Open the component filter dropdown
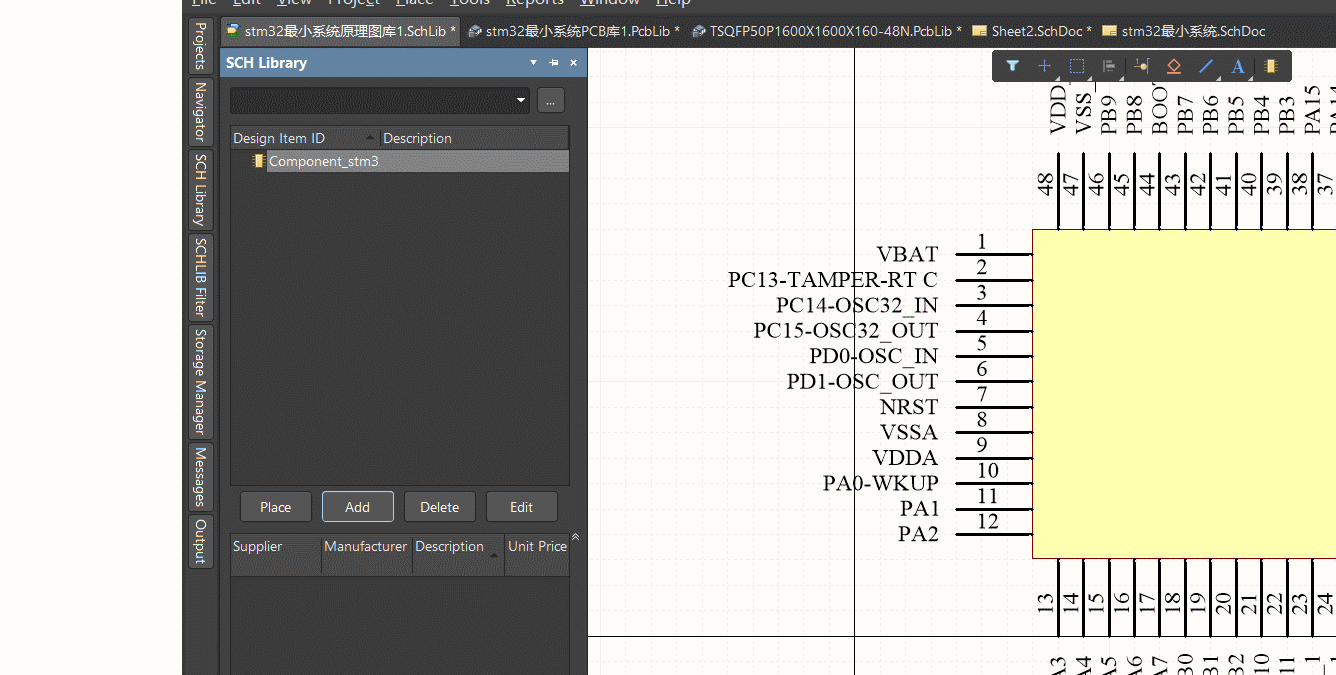1336x675 pixels. point(521,100)
